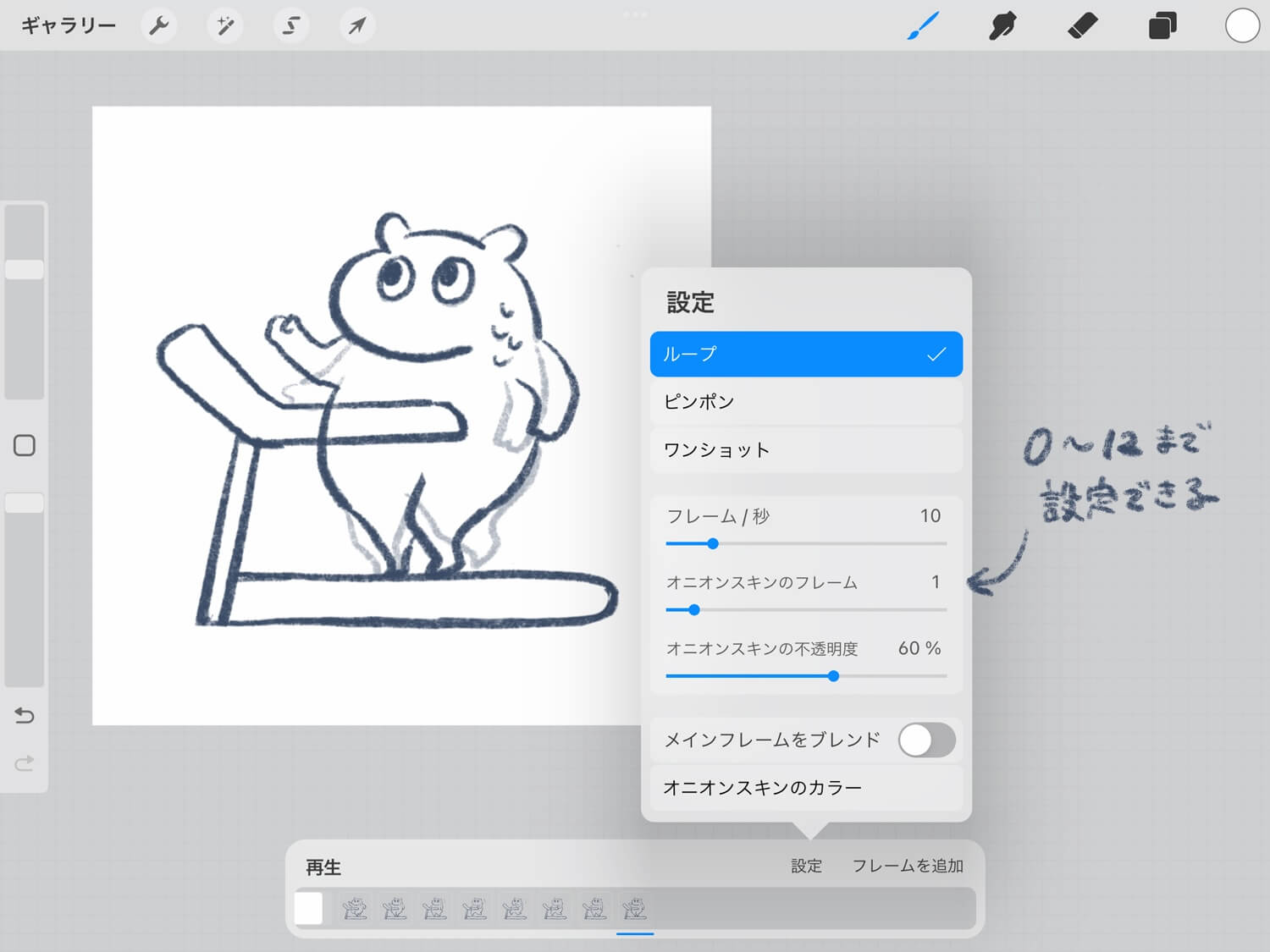Select the sixth bear frame thumbnail
This screenshot has height=952, width=1270.
pyautogui.click(x=555, y=909)
